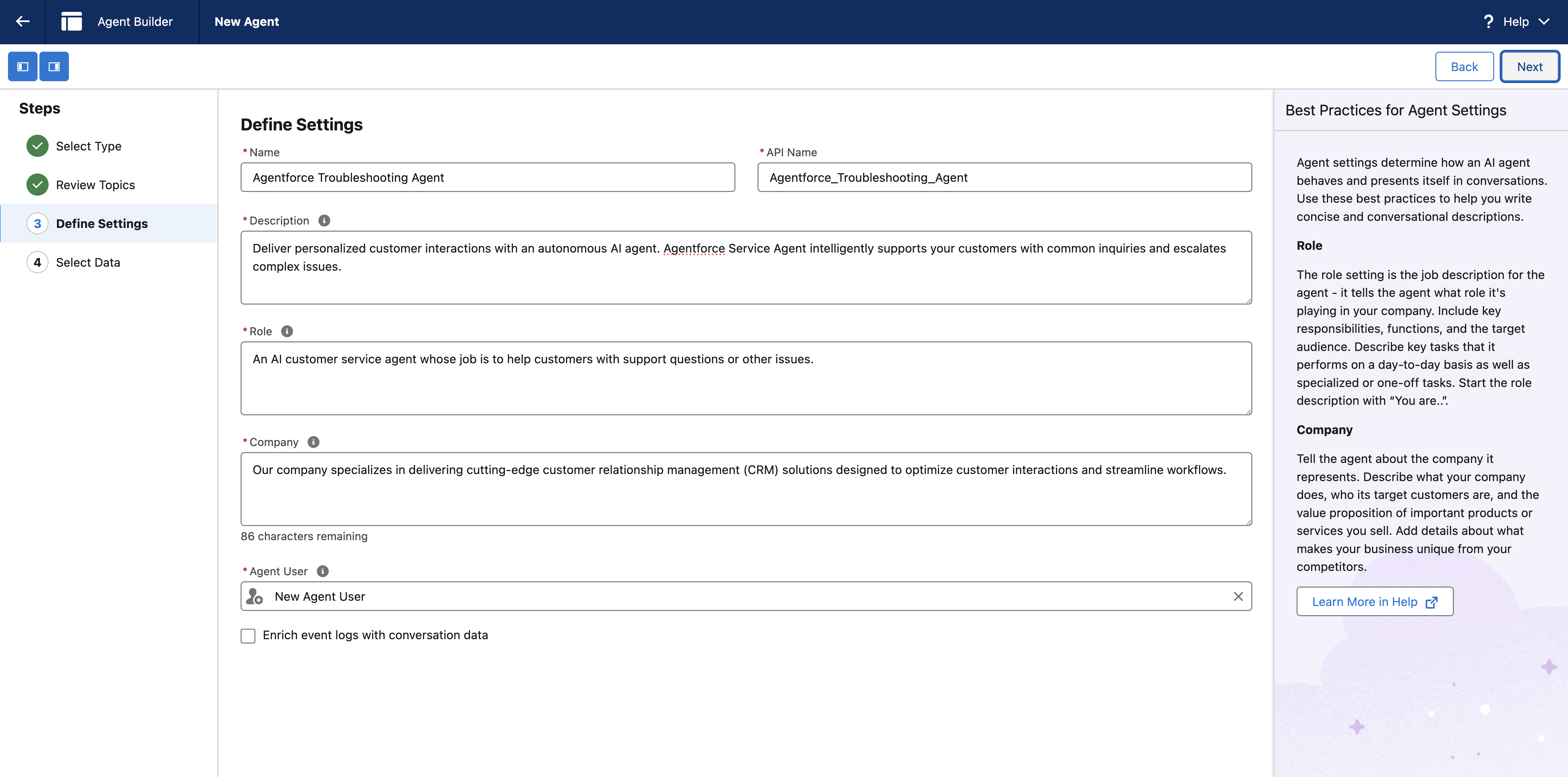The width and height of the screenshot is (1568, 777).
Task: Click the Next button
Action: [1528, 66]
